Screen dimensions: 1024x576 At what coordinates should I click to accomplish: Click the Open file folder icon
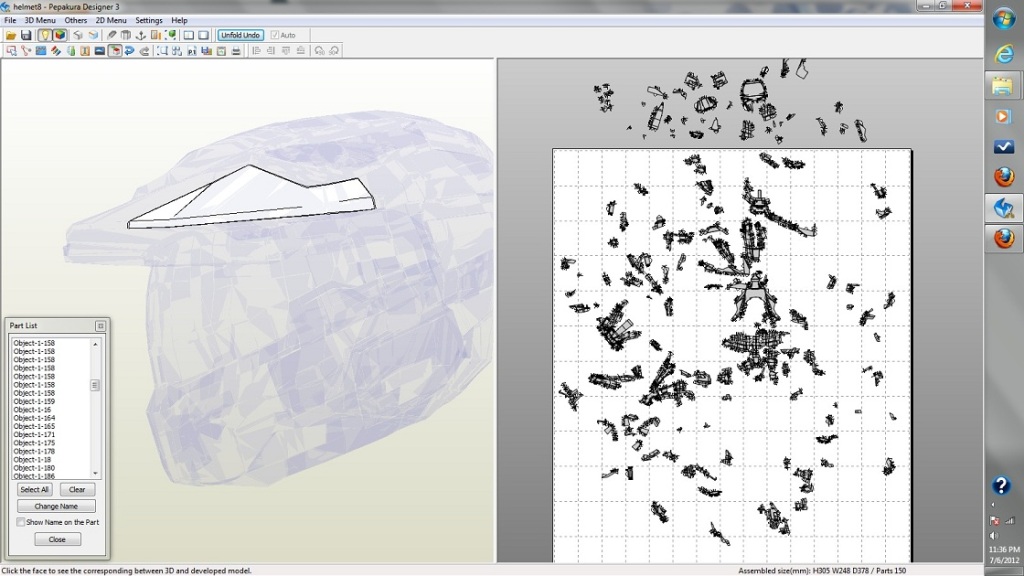(11, 35)
